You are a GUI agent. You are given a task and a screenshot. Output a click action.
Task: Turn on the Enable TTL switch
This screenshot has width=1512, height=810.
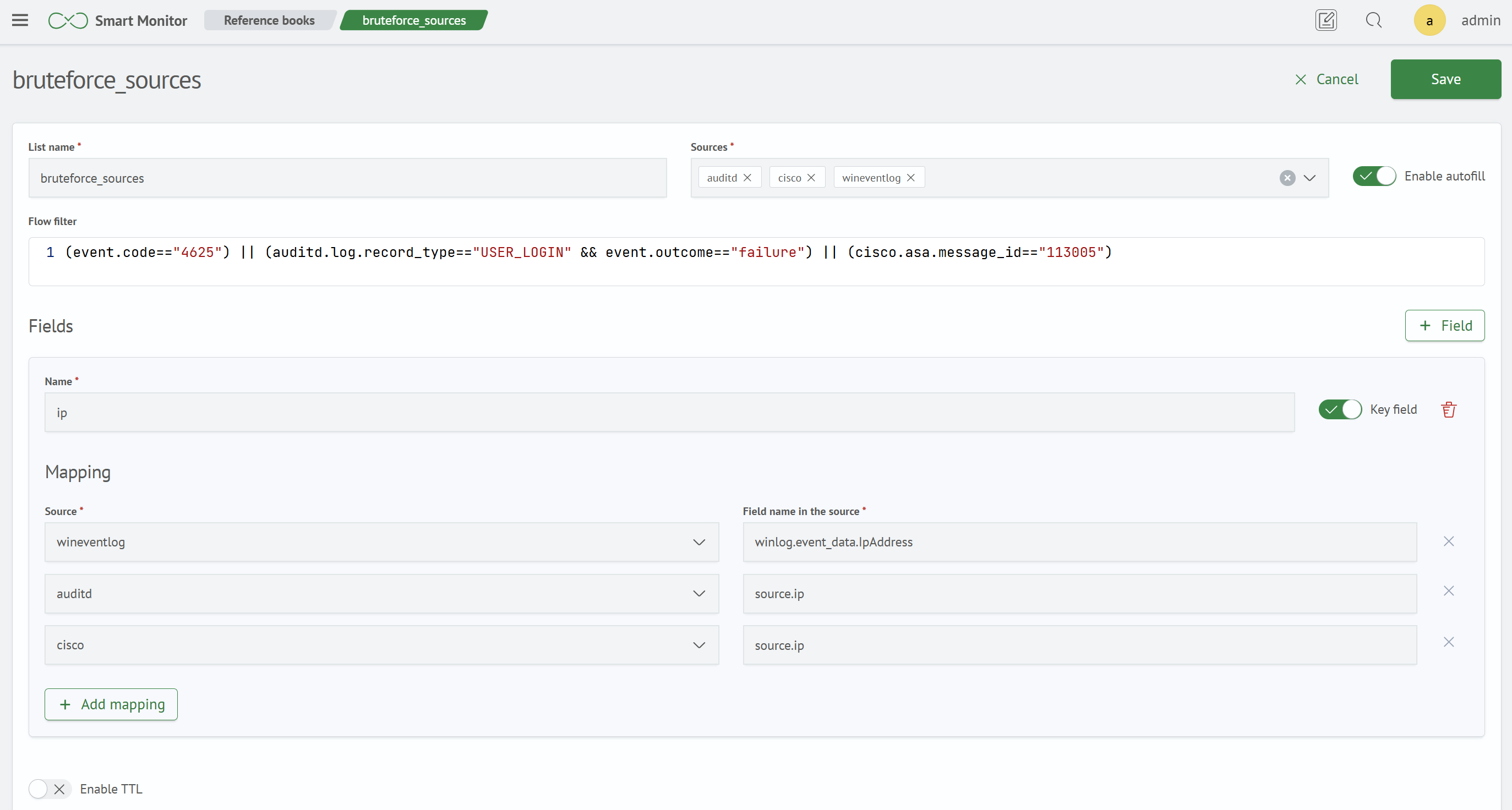(50, 789)
